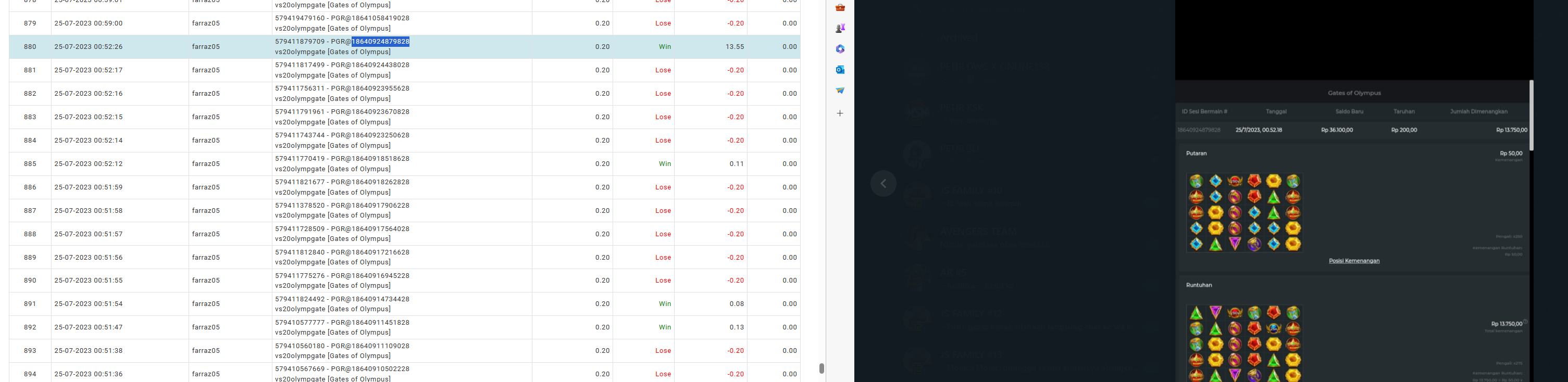Go back with the round left-arrow button
This screenshot has width=1568, height=382.
point(883,184)
